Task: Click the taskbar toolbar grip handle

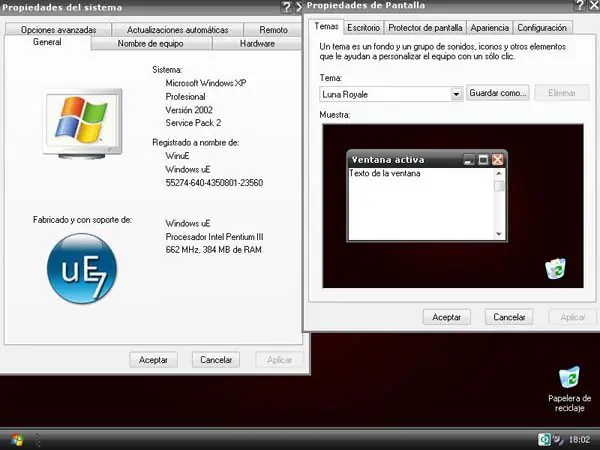Action: 38,440
